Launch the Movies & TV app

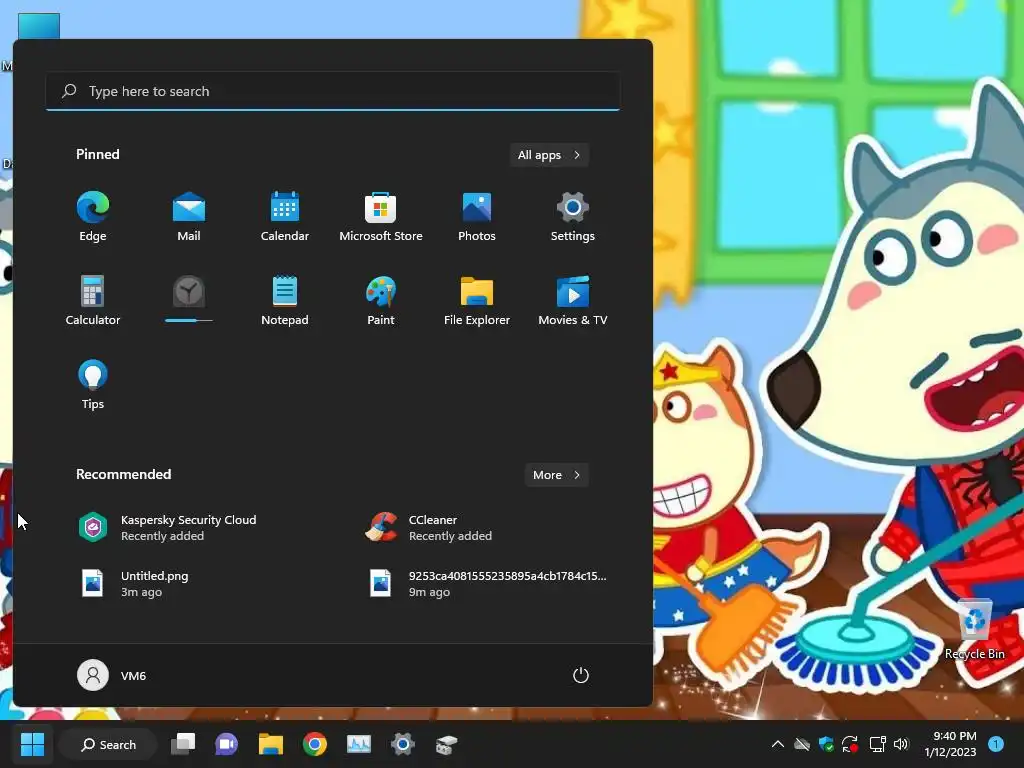pos(573,300)
